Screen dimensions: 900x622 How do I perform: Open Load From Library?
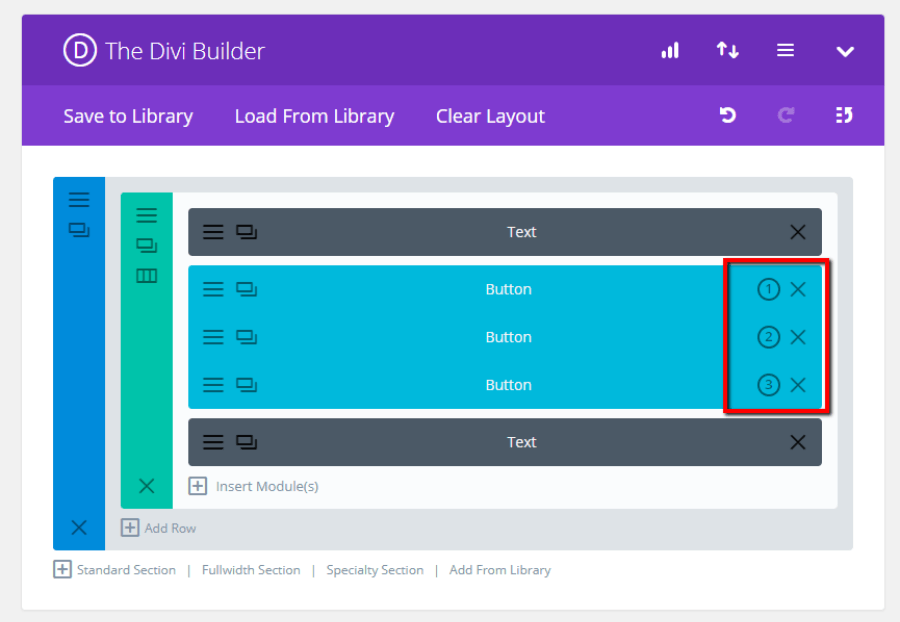314,116
